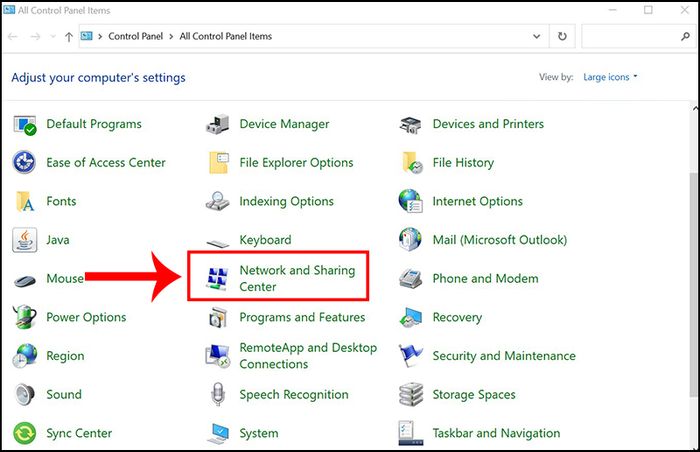
Task: Open the Keyboard icon
Action: pos(217,243)
